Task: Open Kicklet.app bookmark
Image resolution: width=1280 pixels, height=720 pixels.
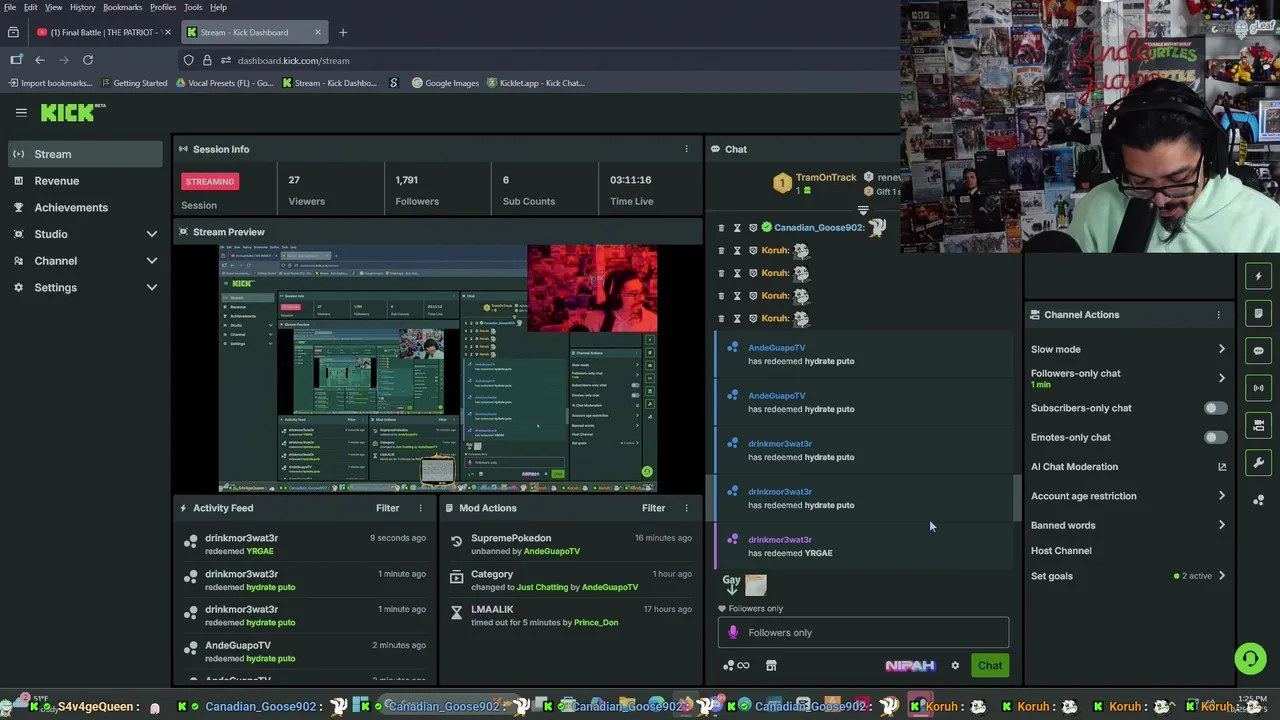Action: pos(536,83)
